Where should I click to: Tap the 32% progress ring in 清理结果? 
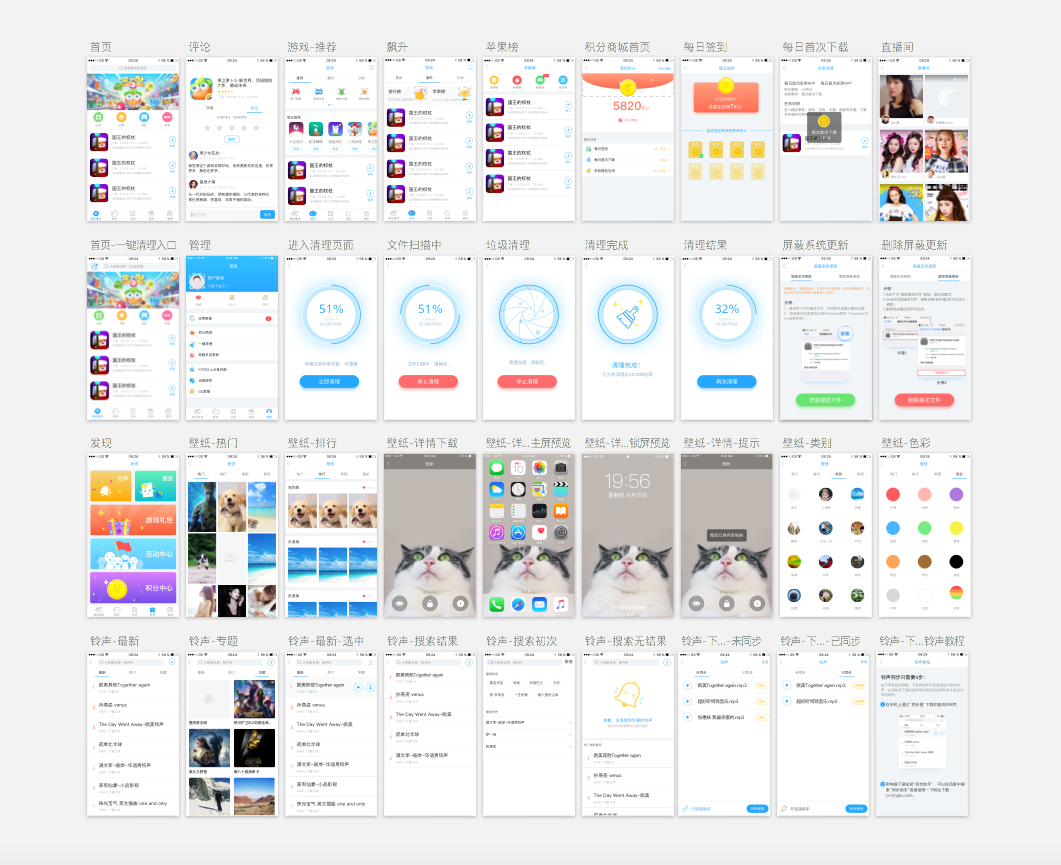pyautogui.click(x=727, y=315)
